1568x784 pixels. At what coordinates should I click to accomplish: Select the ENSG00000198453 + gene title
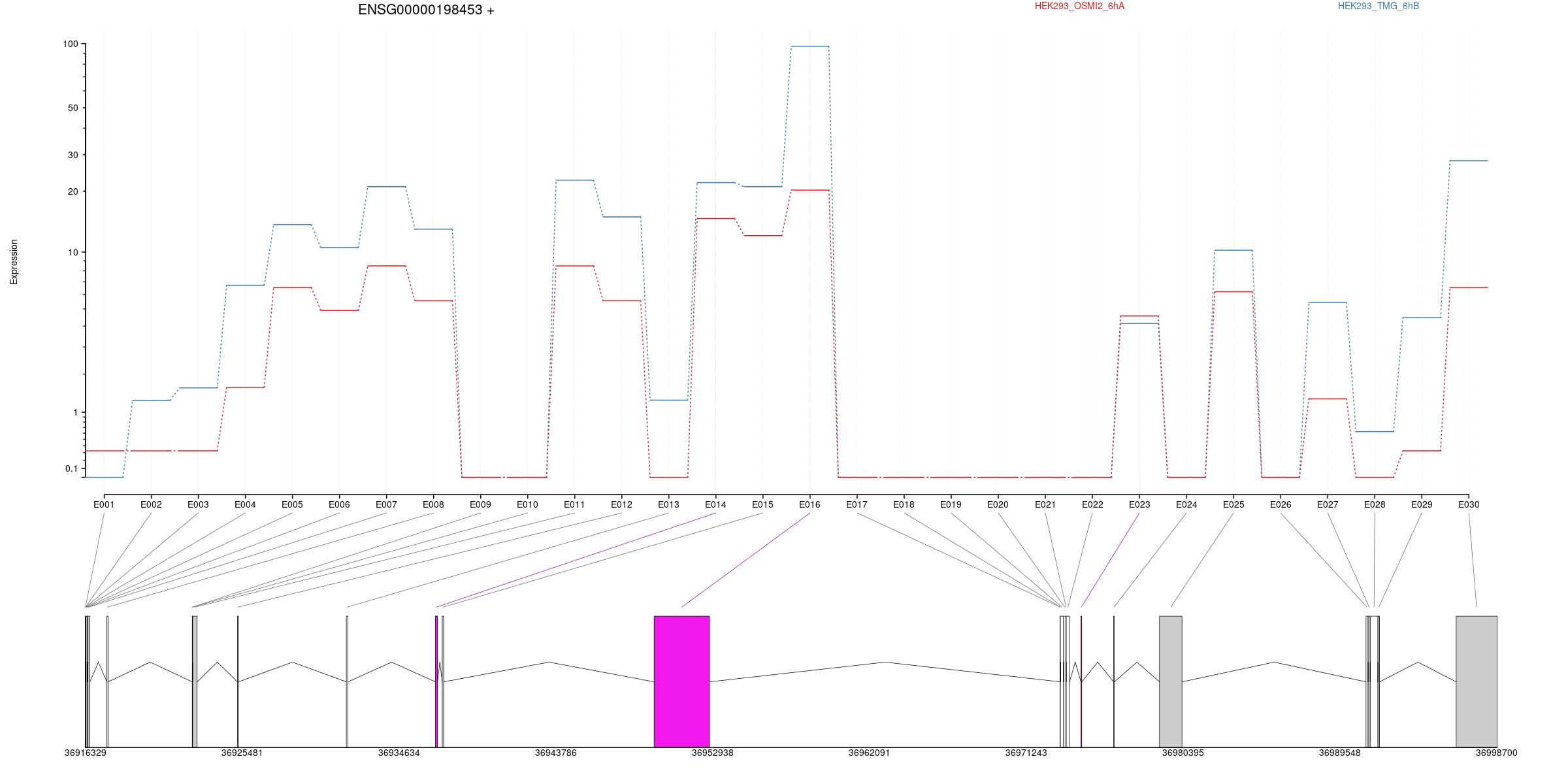[x=426, y=10]
